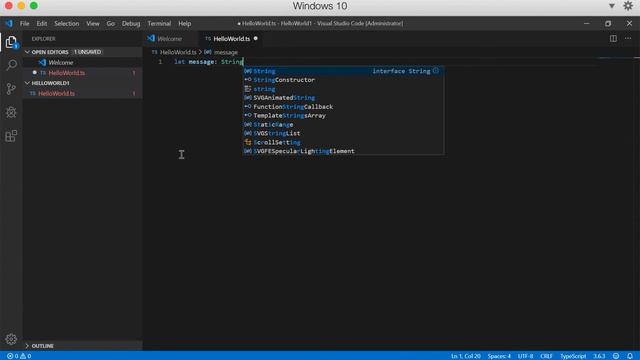Click message symbol in the breadcrumb
The height and width of the screenshot is (360, 640).
click(226, 52)
